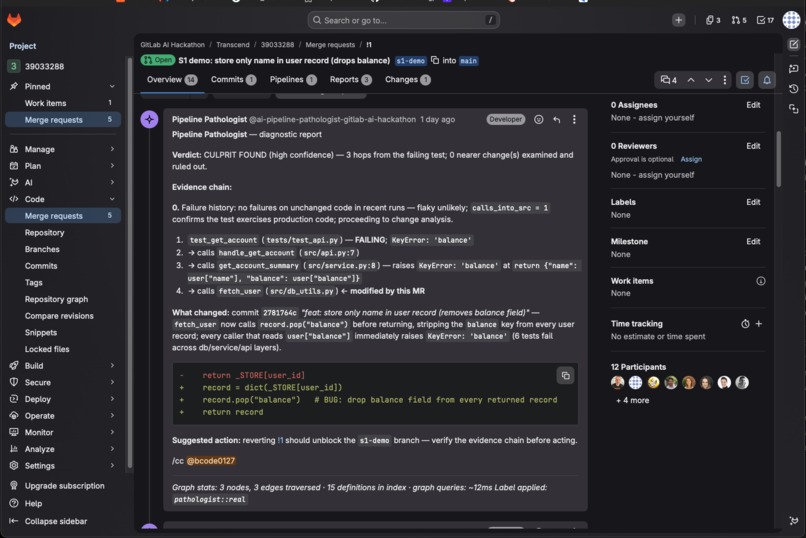Open the GitLab home logo

coord(14,20)
